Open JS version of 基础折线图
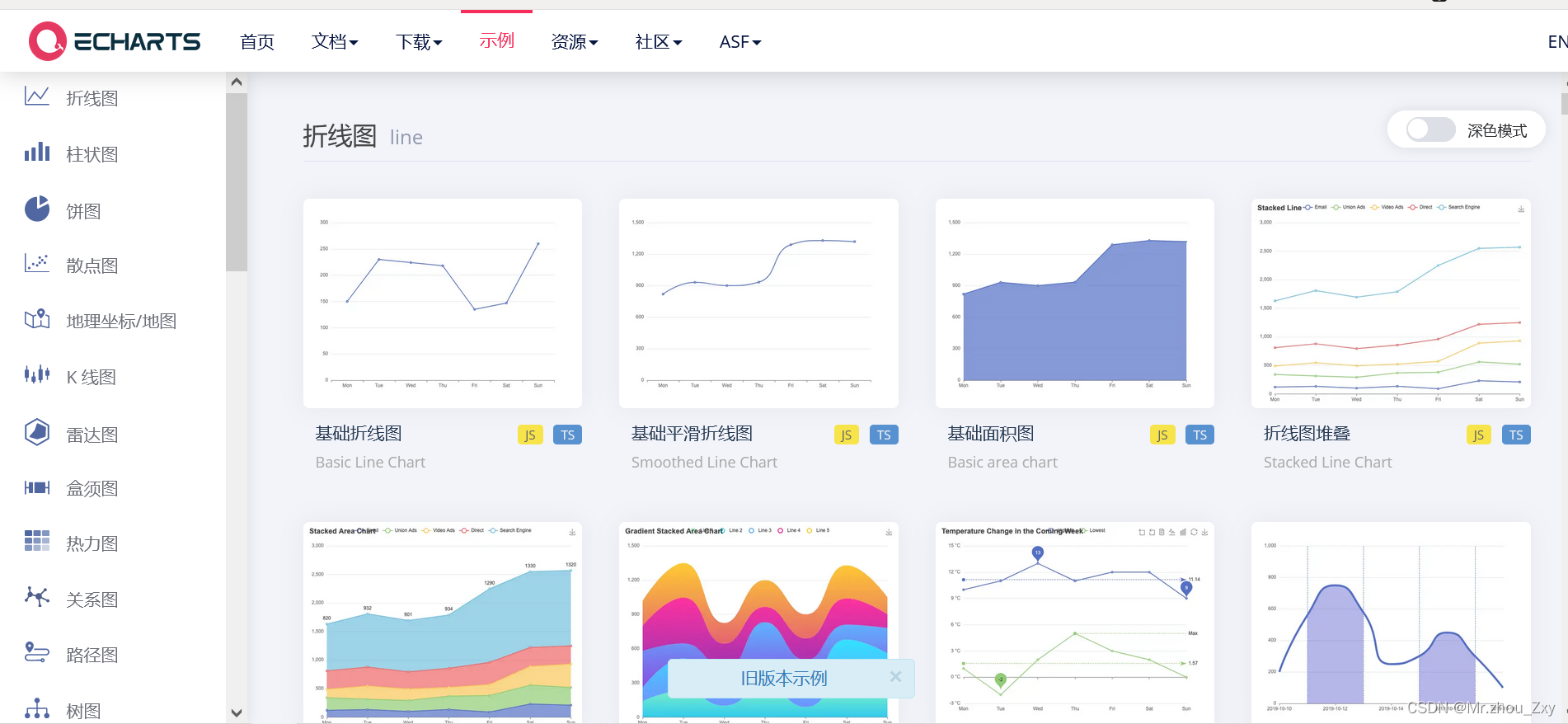1568x724 pixels. tap(530, 435)
